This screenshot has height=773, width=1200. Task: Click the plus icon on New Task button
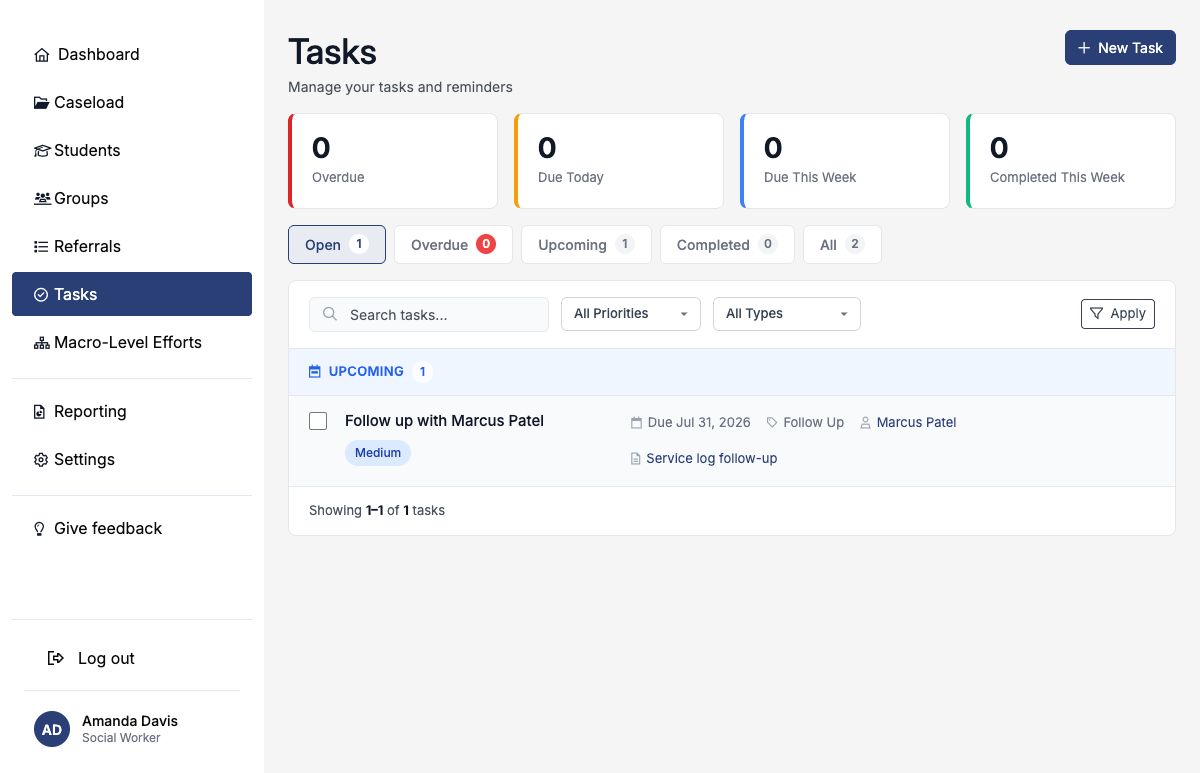[1084, 48]
